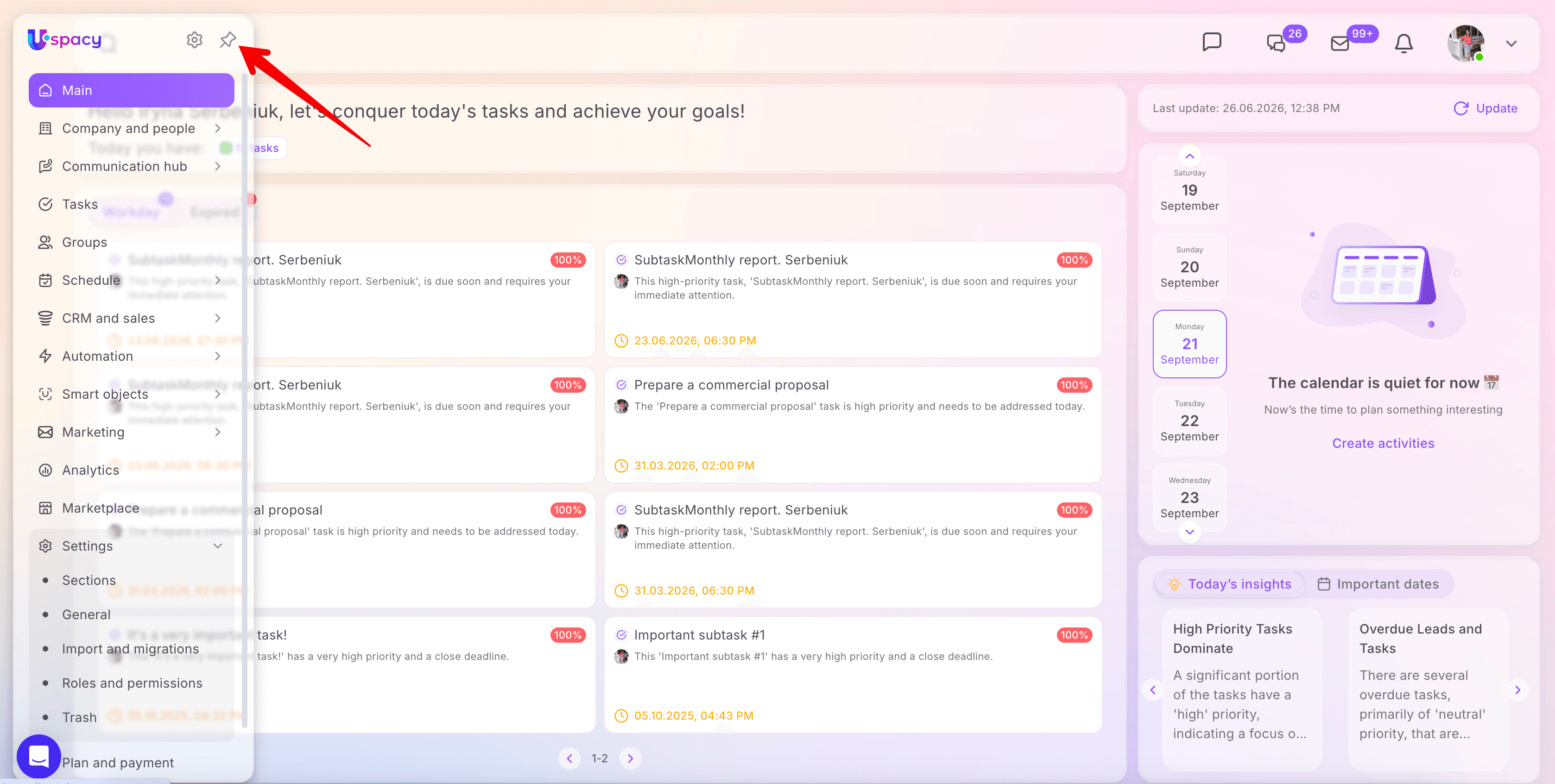The image size is (1555, 784).
Task: Select Monday 21 September
Action: (x=1189, y=344)
